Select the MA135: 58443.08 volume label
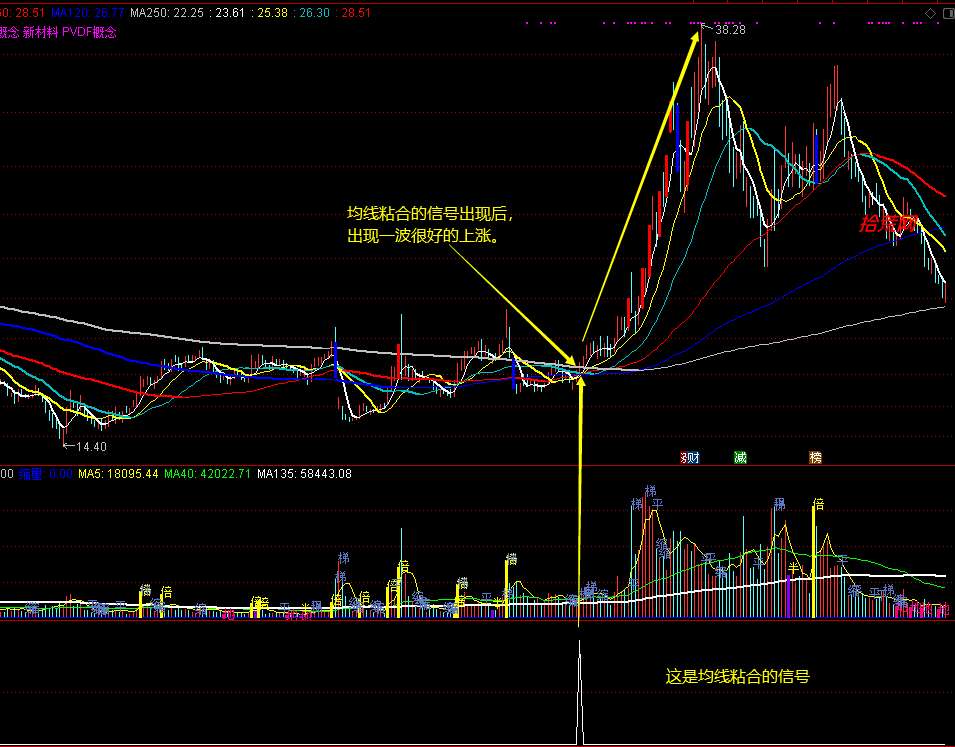The image size is (955, 747). [304, 473]
